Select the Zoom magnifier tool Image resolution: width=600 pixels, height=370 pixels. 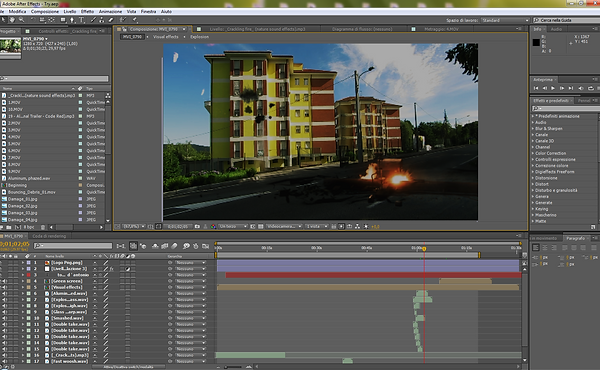pyautogui.click(x=21, y=20)
